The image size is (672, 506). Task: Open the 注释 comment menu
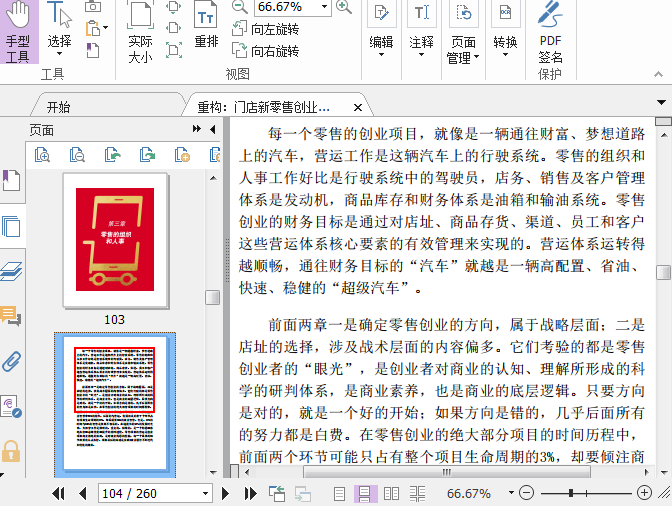(x=421, y=29)
